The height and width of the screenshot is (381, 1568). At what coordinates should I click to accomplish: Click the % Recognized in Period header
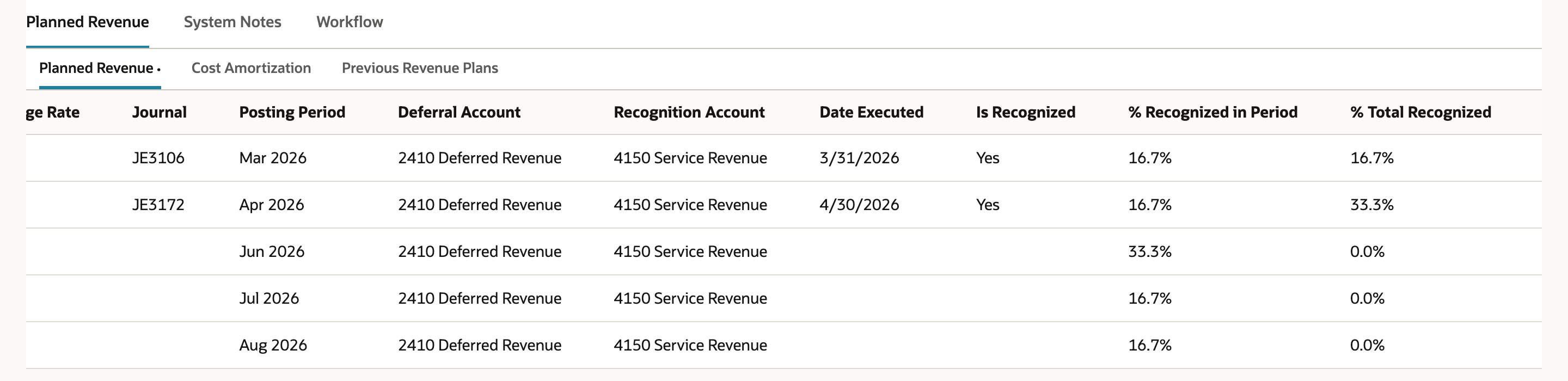click(x=1213, y=113)
